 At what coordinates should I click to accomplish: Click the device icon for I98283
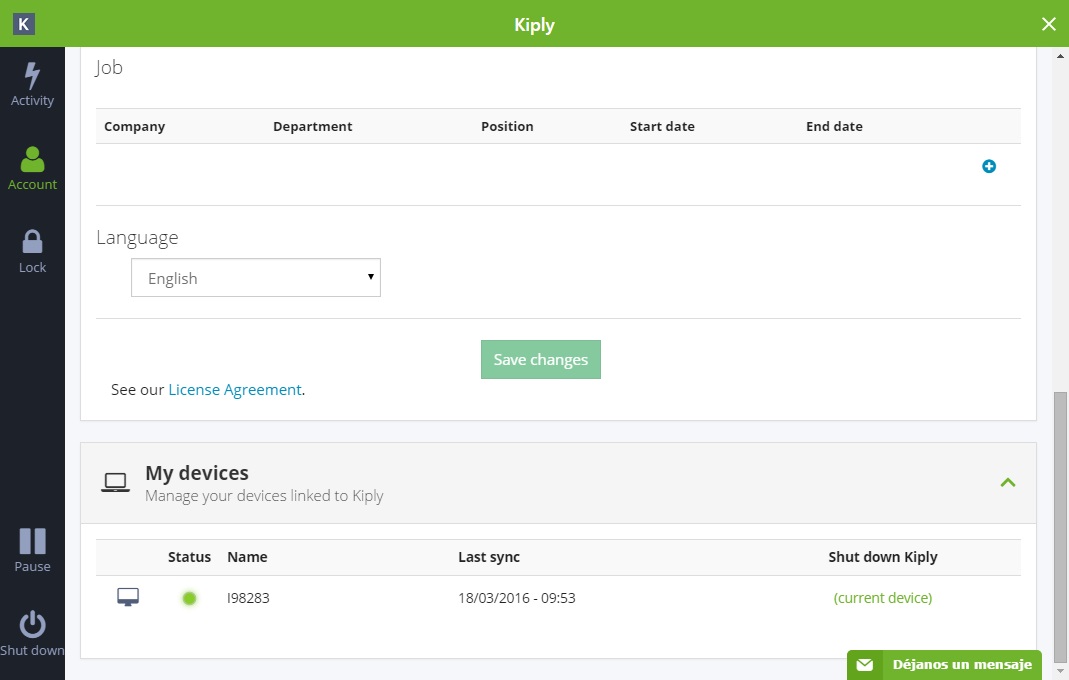coord(128,597)
